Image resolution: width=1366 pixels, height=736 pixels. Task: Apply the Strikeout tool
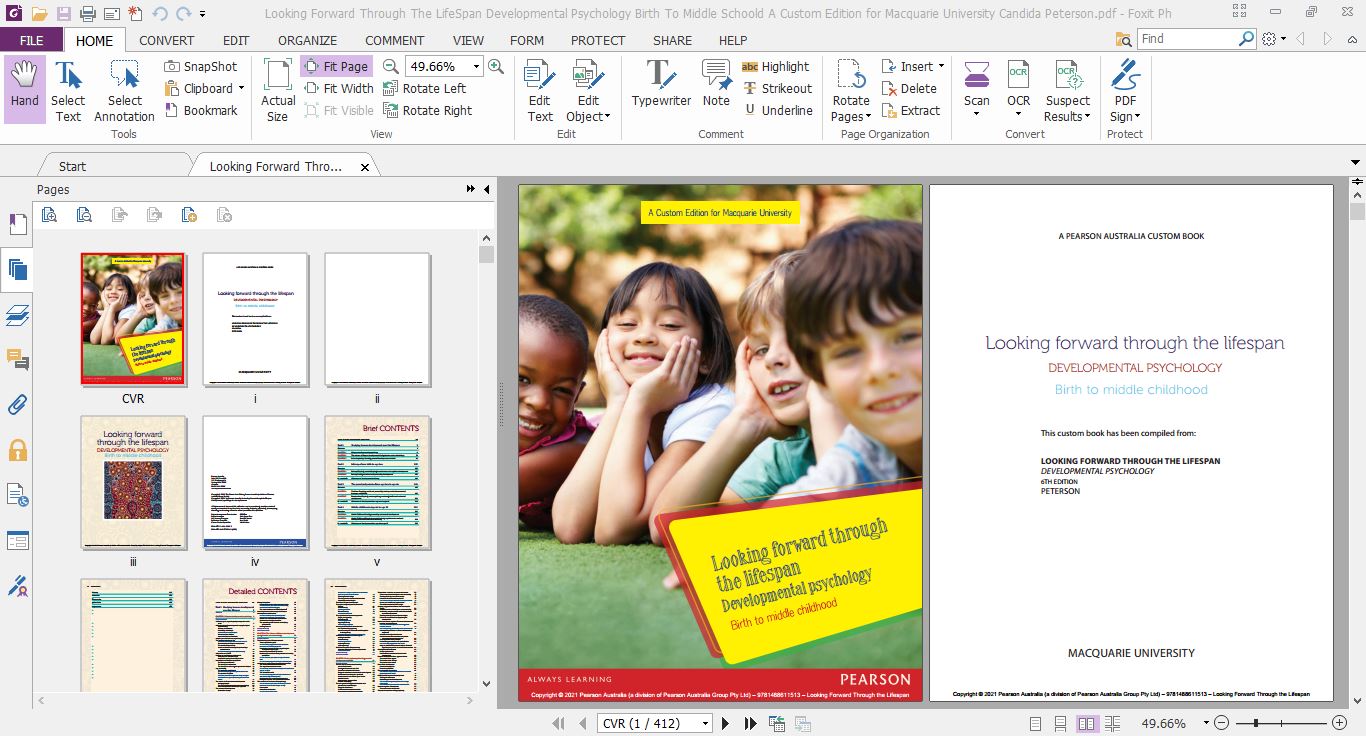[x=777, y=88]
